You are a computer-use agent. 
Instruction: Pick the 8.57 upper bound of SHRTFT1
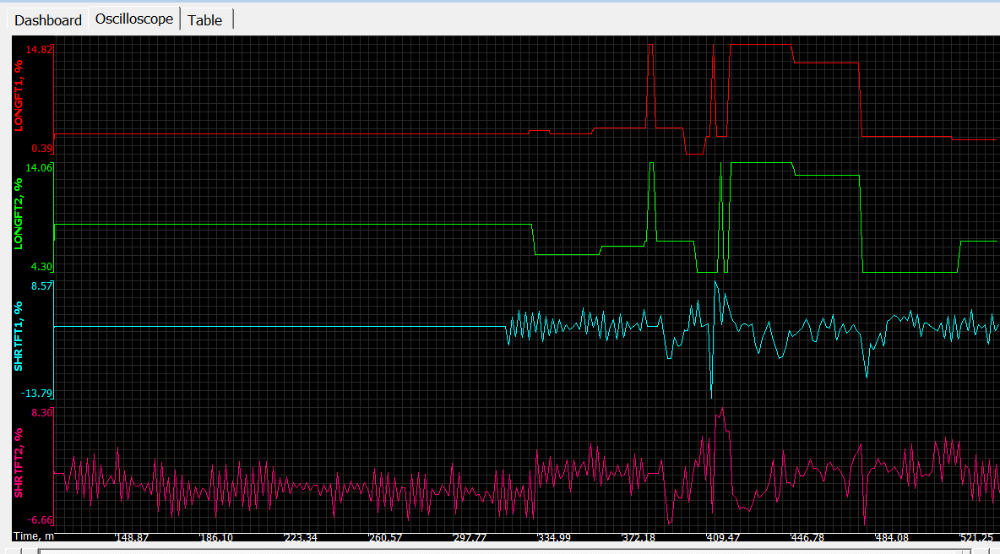tap(42, 286)
